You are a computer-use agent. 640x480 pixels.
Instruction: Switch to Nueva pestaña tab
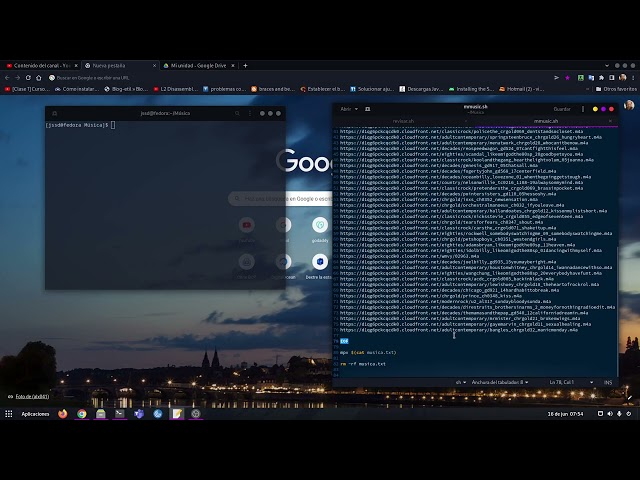click(x=120, y=65)
